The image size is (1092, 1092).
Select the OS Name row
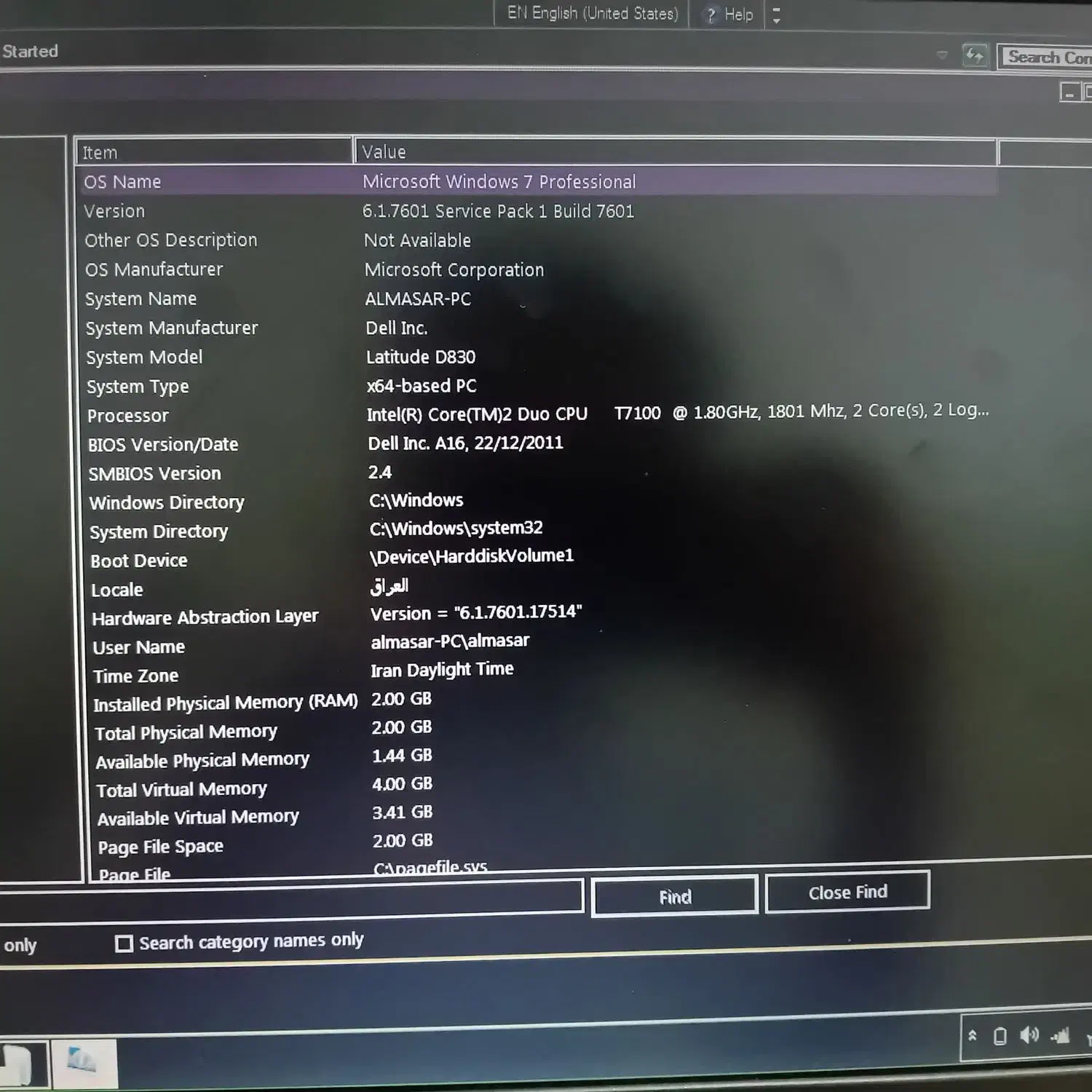pos(122,182)
